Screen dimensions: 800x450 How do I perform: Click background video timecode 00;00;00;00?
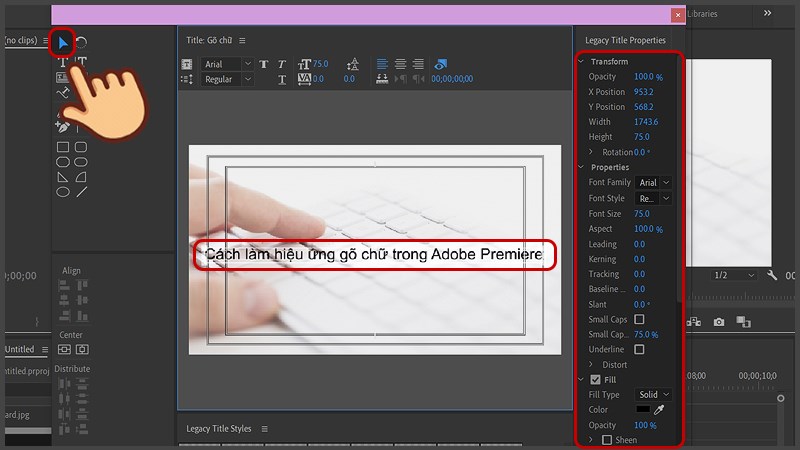(x=452, y=79)
